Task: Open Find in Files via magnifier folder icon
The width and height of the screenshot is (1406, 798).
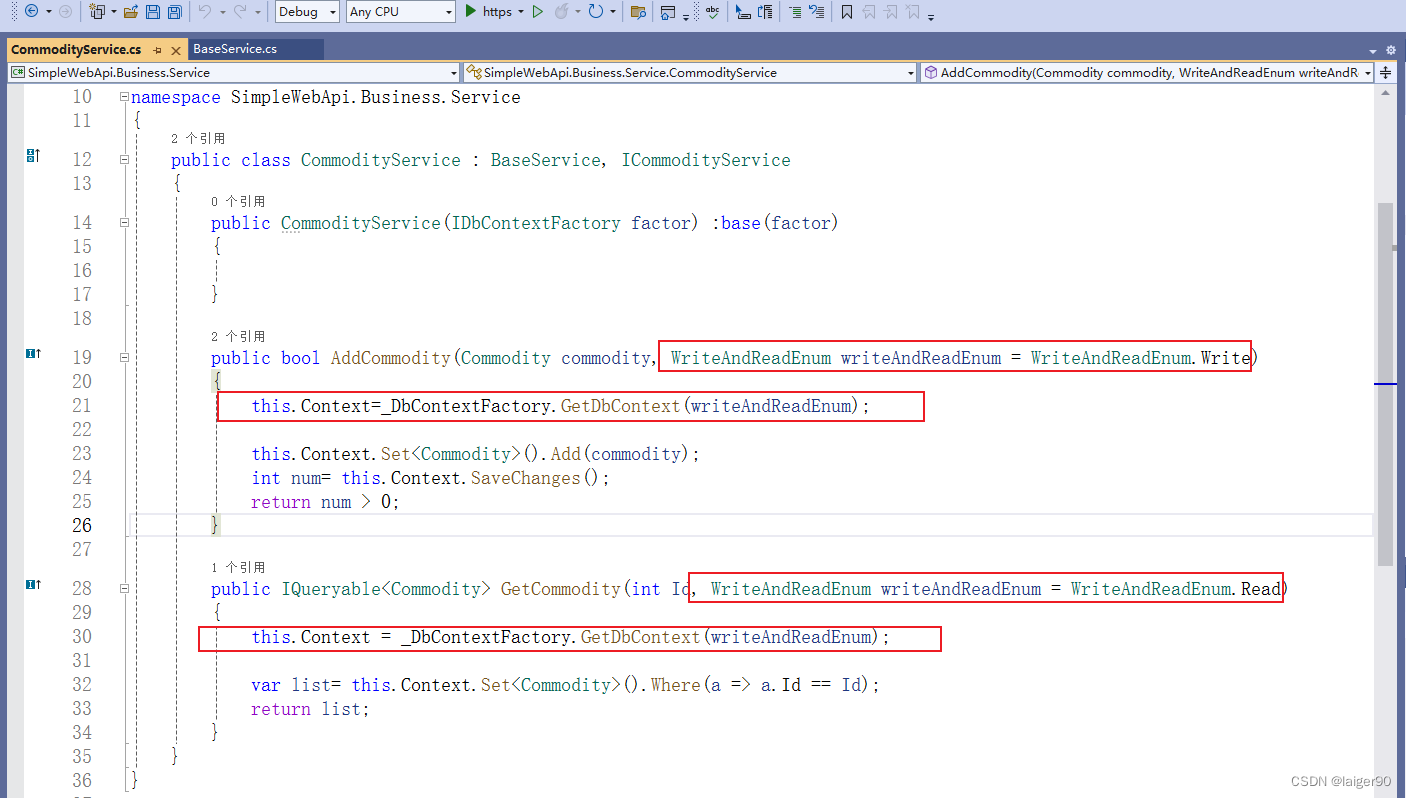Action: pyautogui.click(x=638, y=11)
